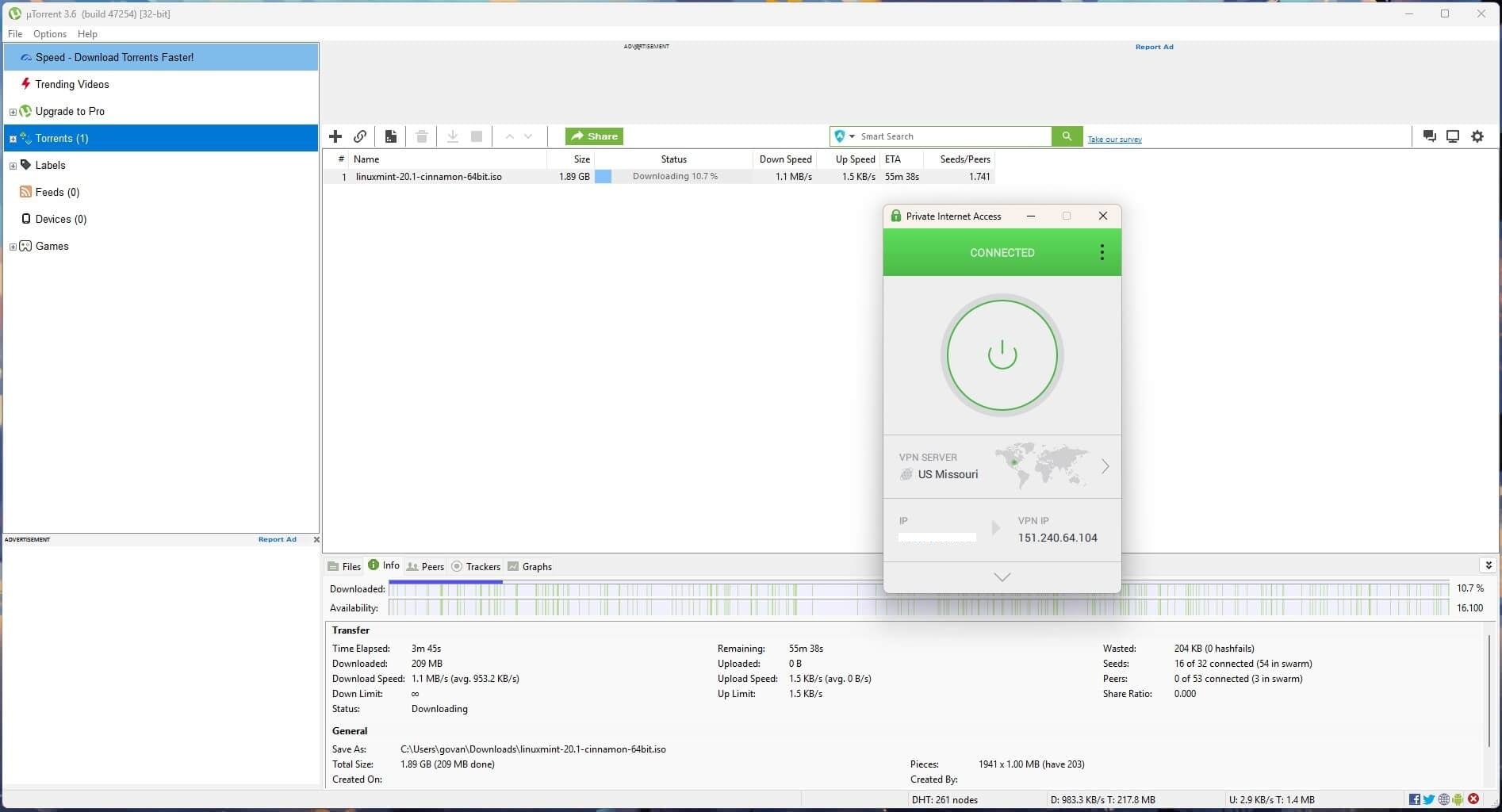1502x812 pixels.
Task: Click the green Share button
Action: (594, 136)
